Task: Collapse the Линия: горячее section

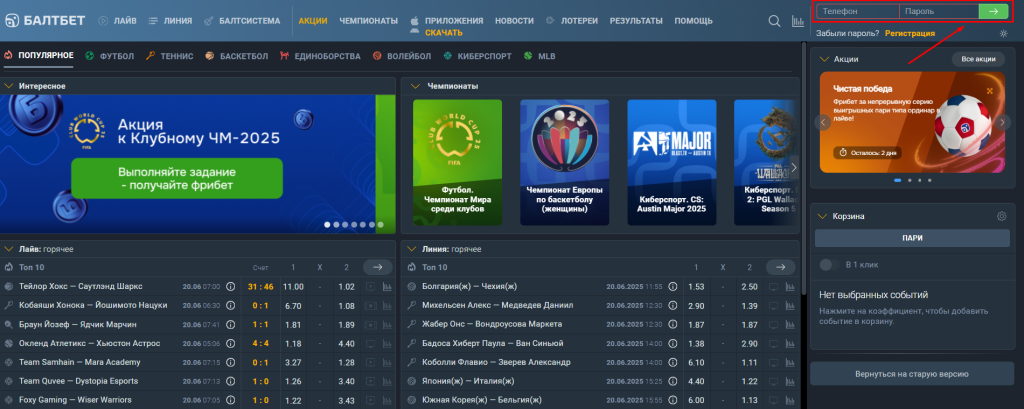Action: (411, 249)
